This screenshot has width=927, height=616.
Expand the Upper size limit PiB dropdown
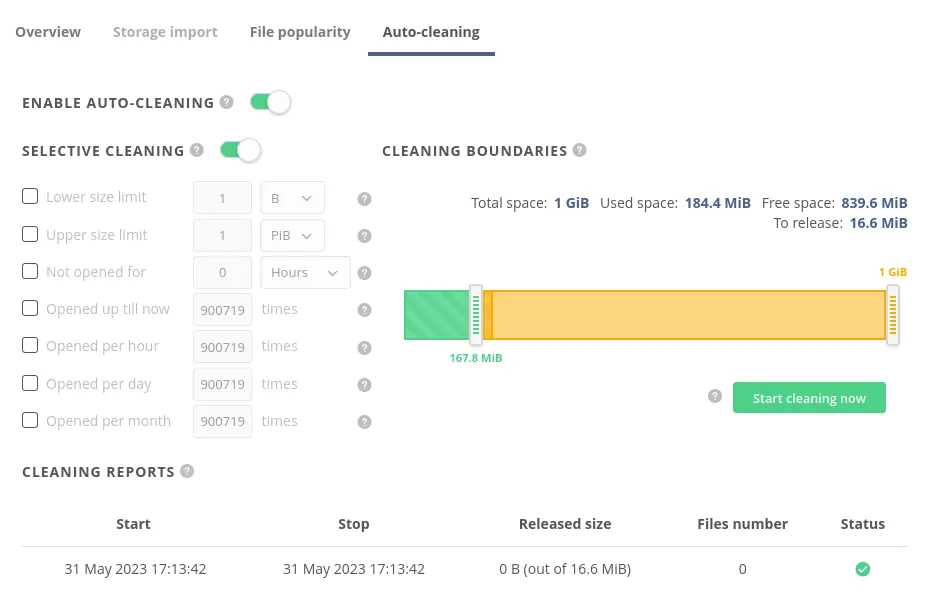click(x=292, y=236)
